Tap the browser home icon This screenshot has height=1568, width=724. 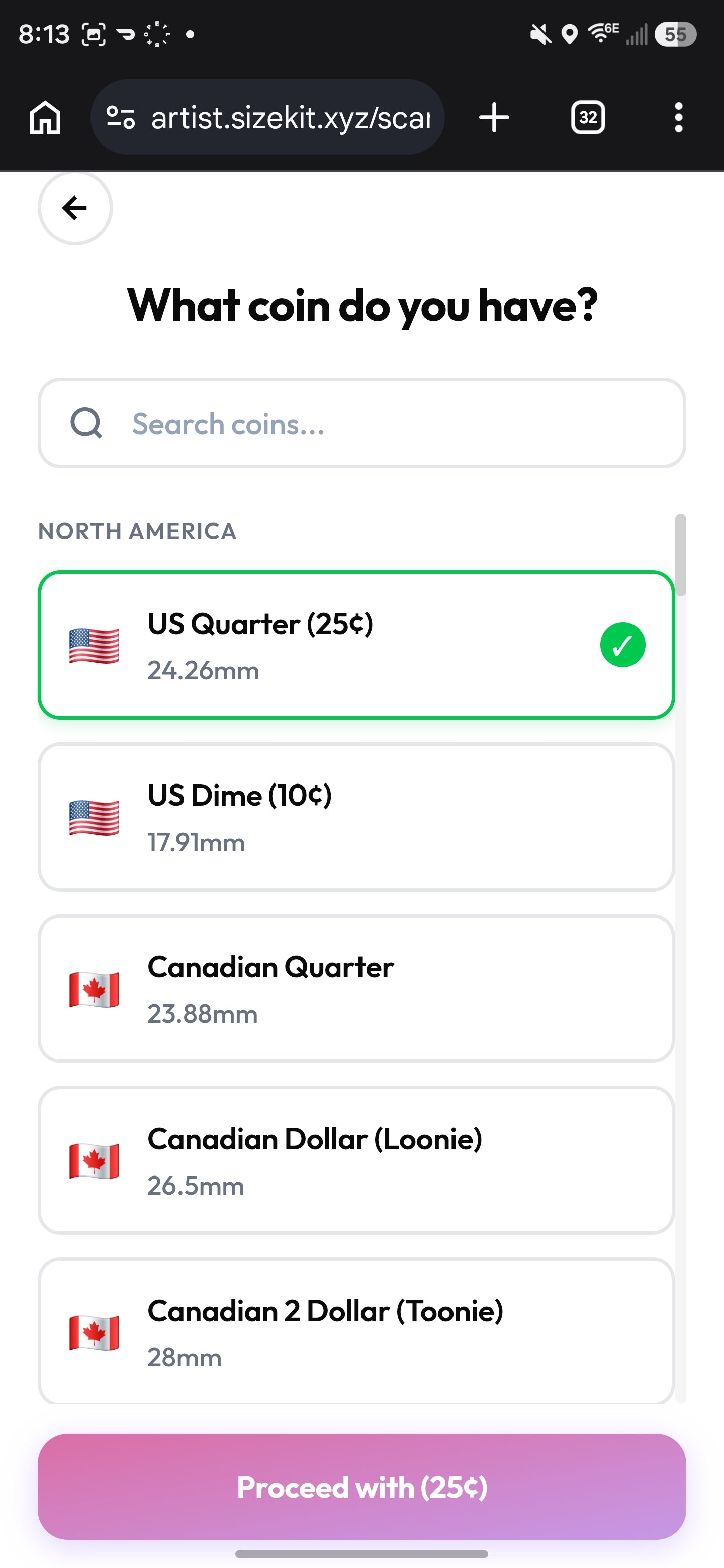46,117
